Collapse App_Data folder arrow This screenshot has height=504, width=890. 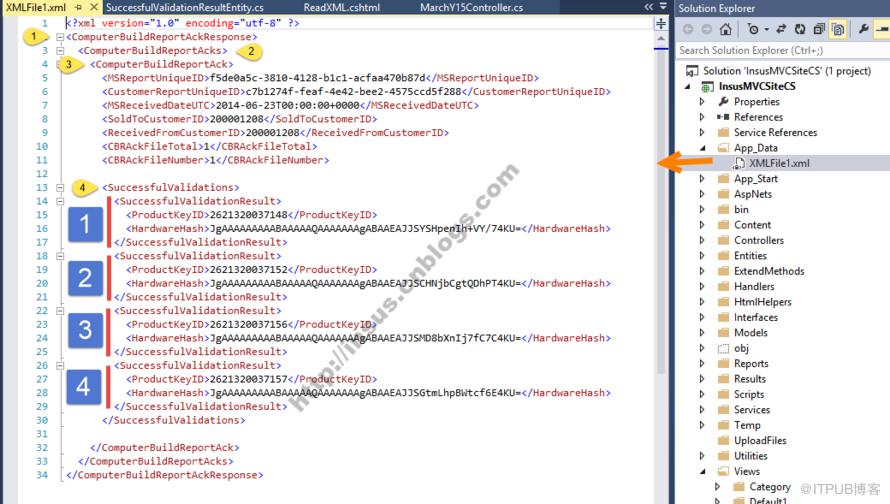703,148
